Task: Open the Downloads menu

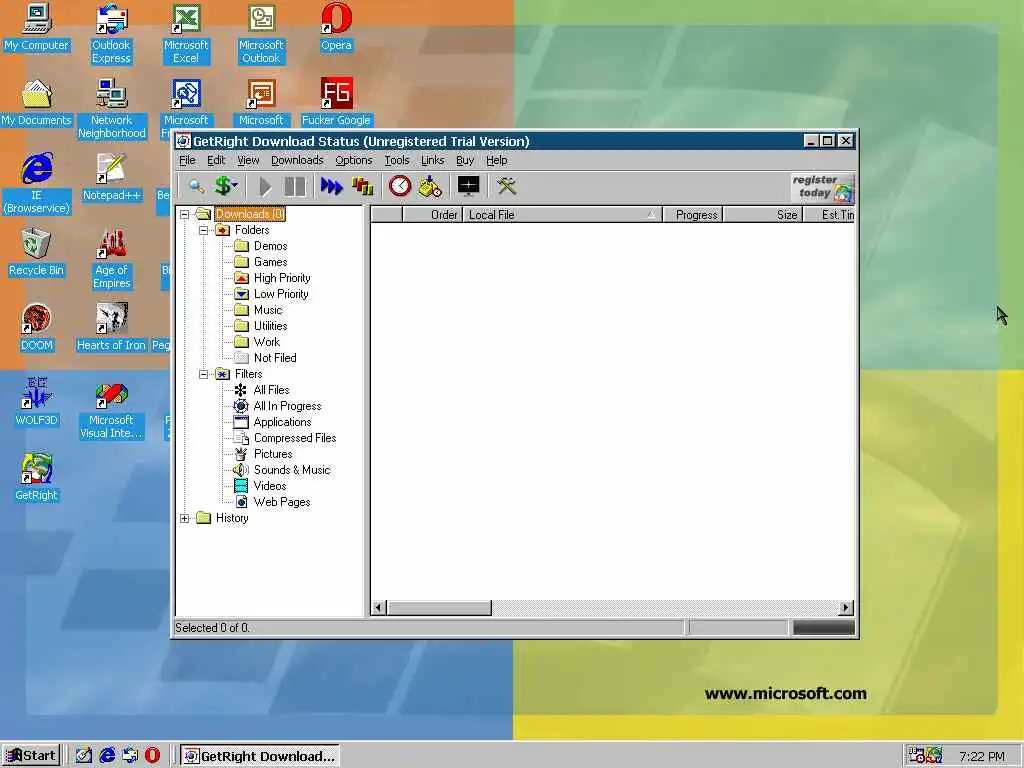Action: (297, 160)
